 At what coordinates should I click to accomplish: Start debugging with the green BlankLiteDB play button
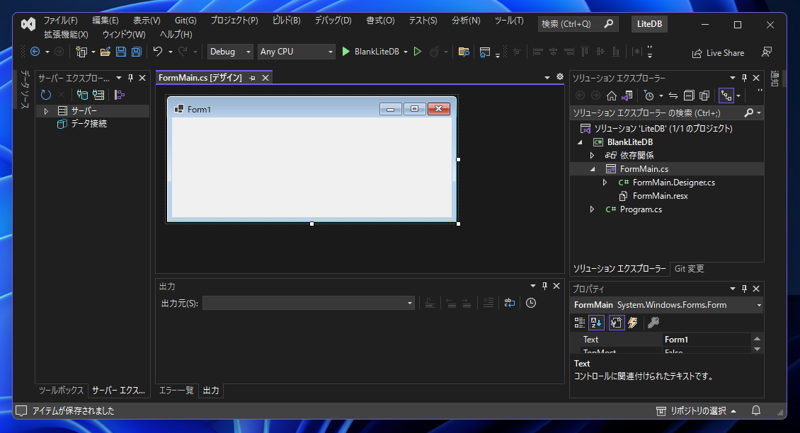click(371, 52)
